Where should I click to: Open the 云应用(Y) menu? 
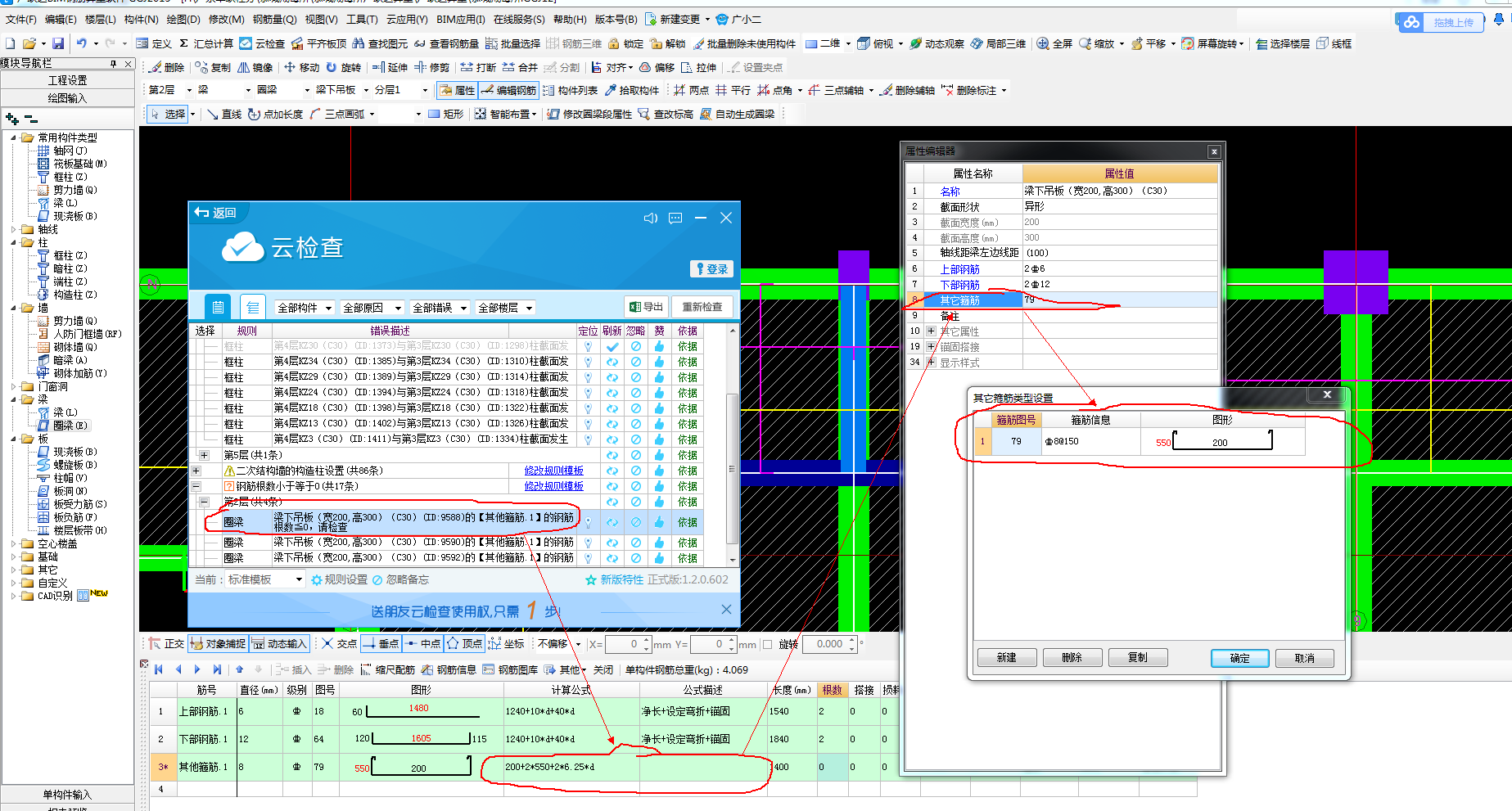coord(407,19)
